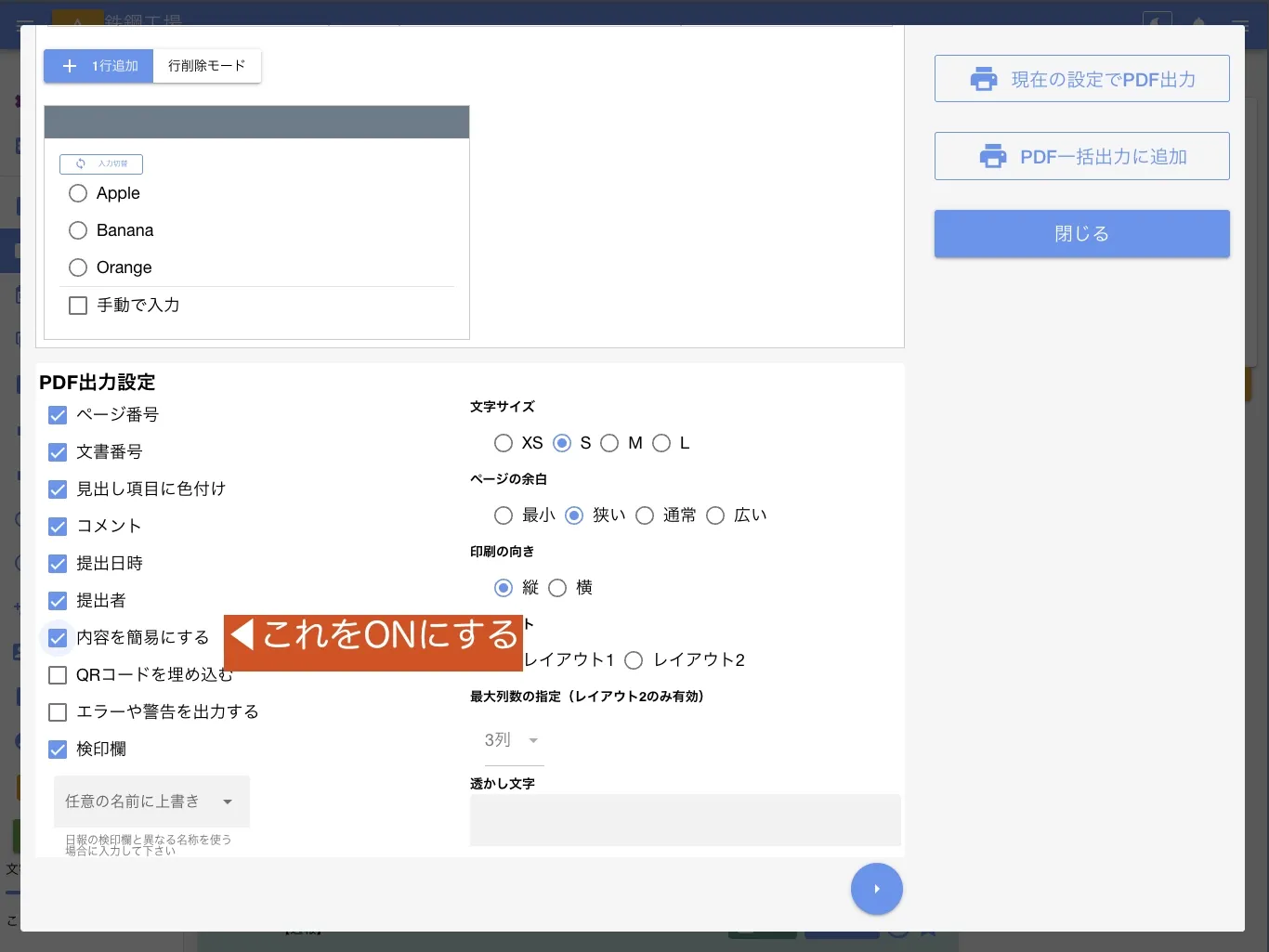
Task: Select the Banana radio option
Action: tap(78, 230)
